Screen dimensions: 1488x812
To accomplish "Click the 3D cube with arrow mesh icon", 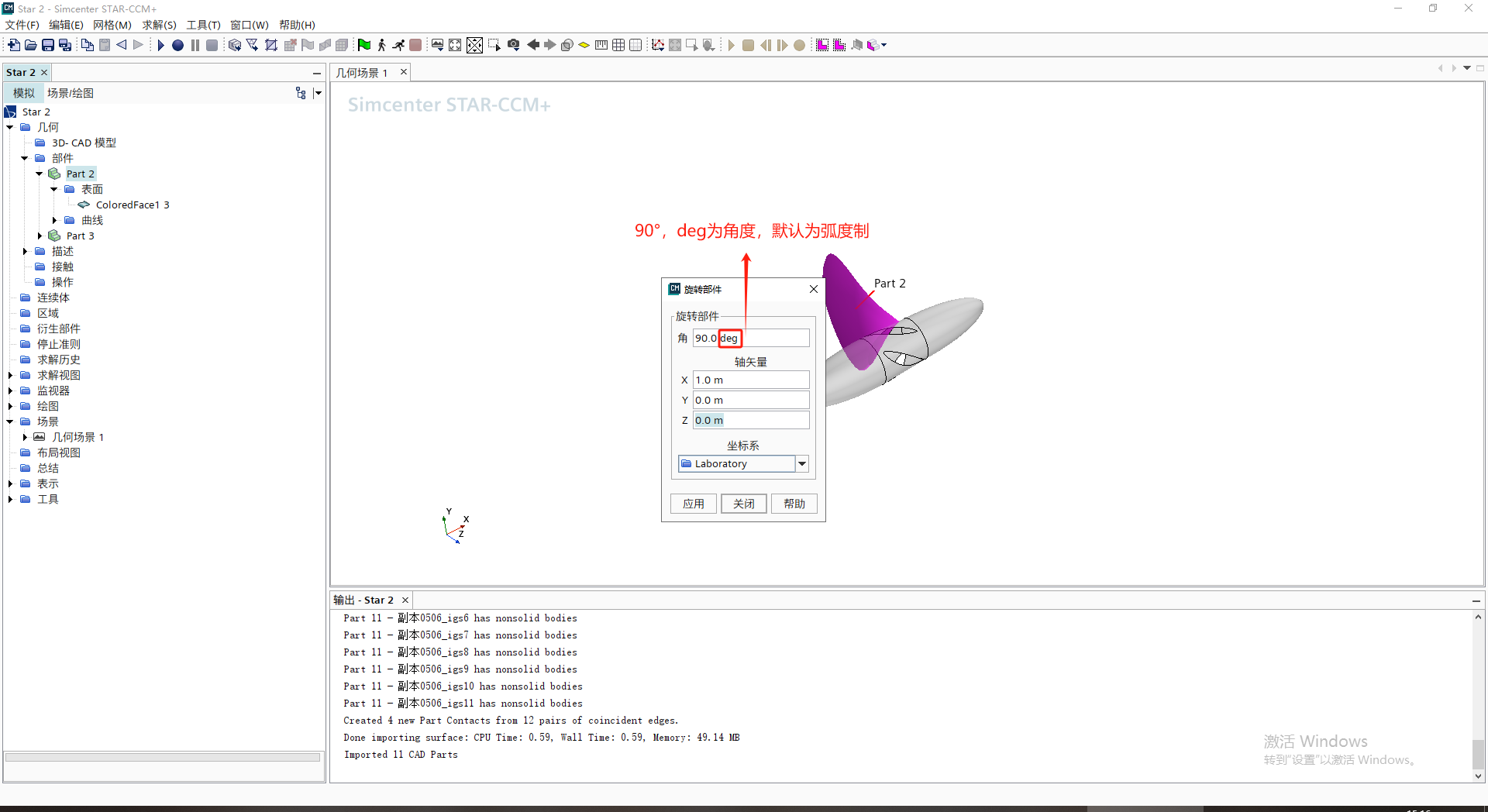I will click(x=235, y=45).
